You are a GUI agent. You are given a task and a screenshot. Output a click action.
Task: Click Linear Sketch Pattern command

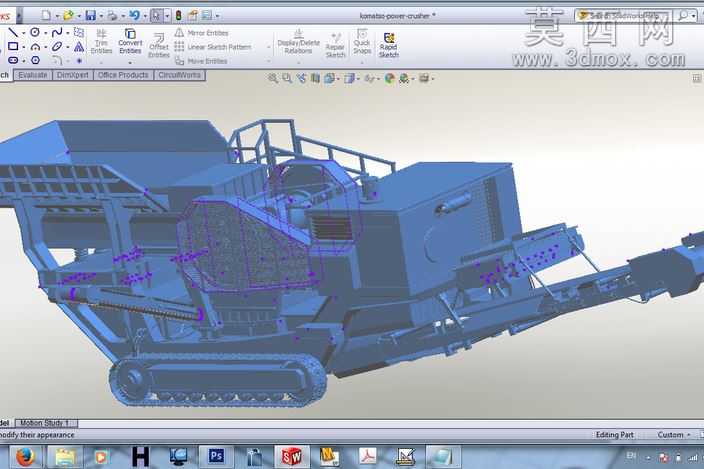click(x=212, y=47)
